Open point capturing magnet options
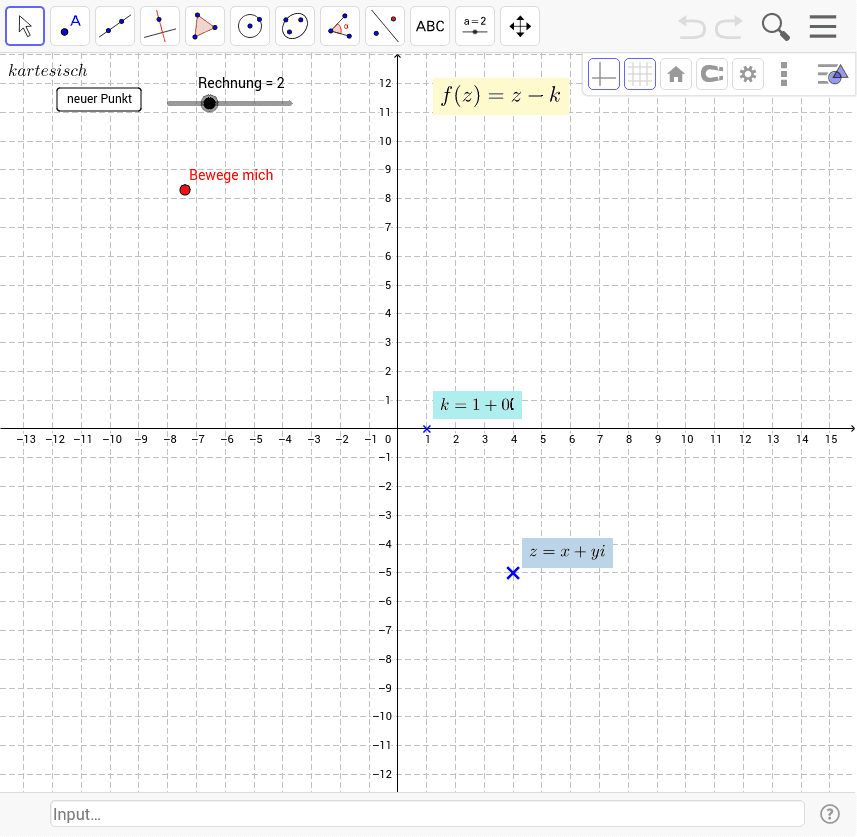This screenshot has width=857, height=837. point(712,74)
